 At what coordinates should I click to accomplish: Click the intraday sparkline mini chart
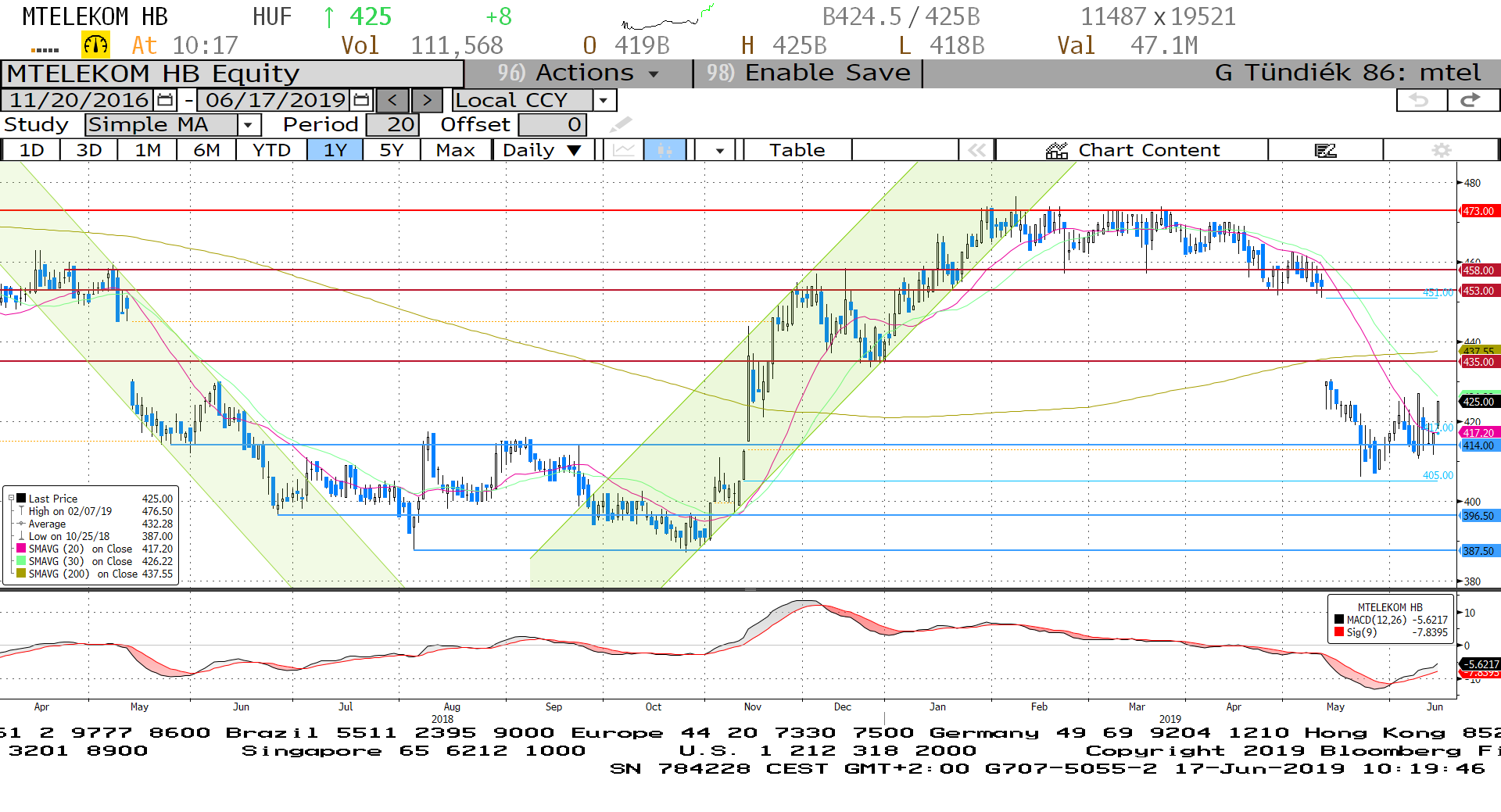[668, 17]
